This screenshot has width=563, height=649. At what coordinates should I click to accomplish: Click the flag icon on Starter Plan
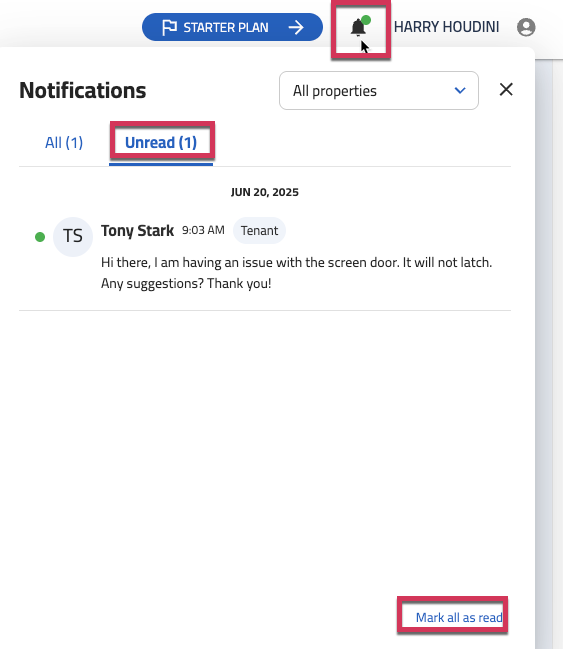169,27
